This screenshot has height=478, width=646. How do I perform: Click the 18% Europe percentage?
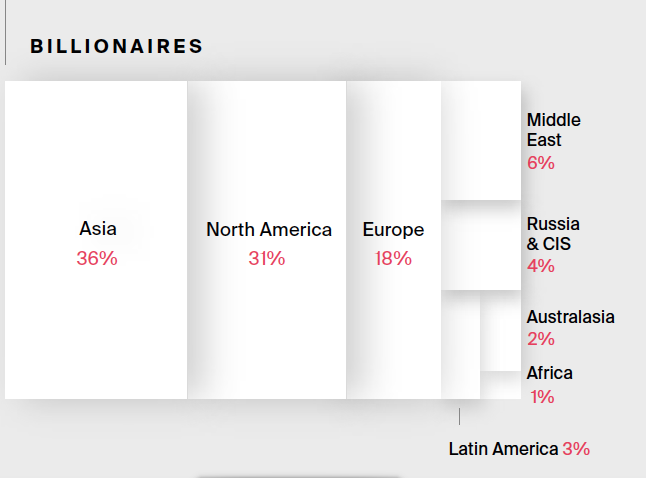[x=394, y=258]
